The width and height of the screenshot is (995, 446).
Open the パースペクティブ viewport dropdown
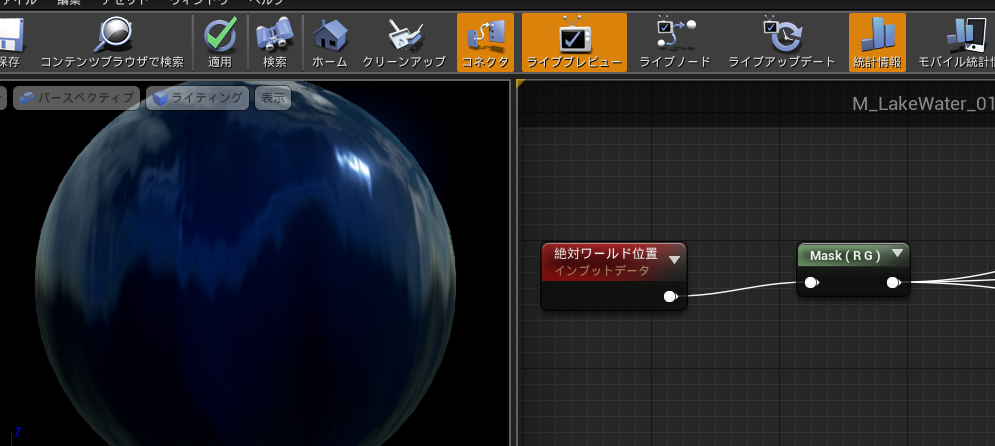76,98
